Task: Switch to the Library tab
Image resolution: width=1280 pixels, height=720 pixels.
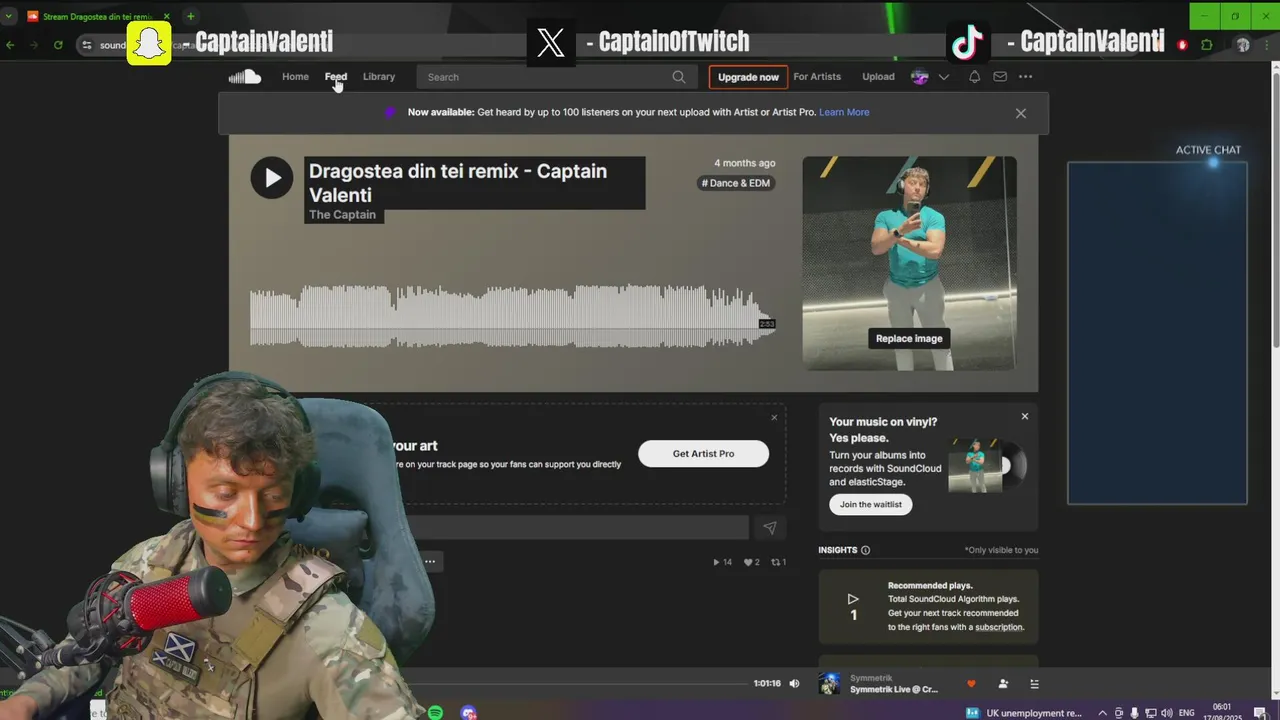Action: [x=379, y=77]
